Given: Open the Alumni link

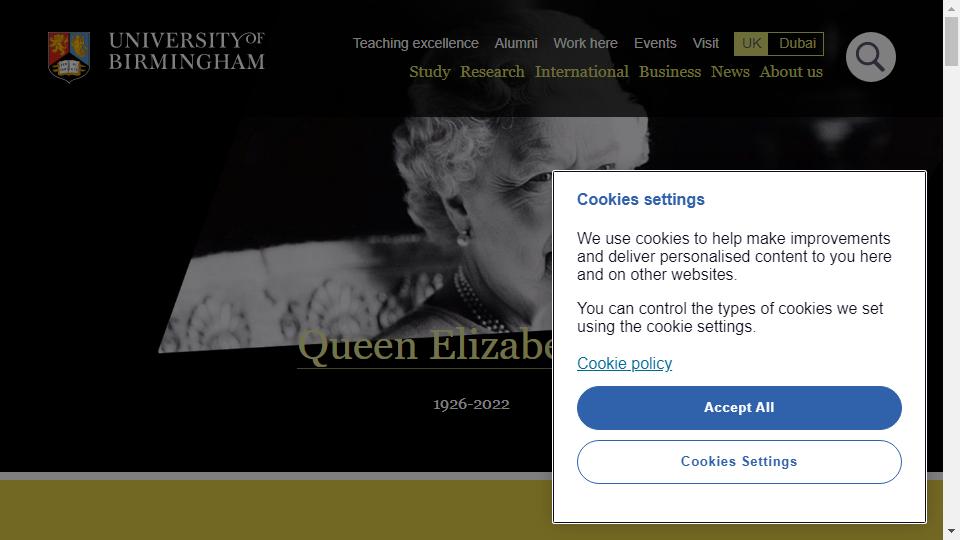Looking at the screenshot, I should [x=516, y=43].
